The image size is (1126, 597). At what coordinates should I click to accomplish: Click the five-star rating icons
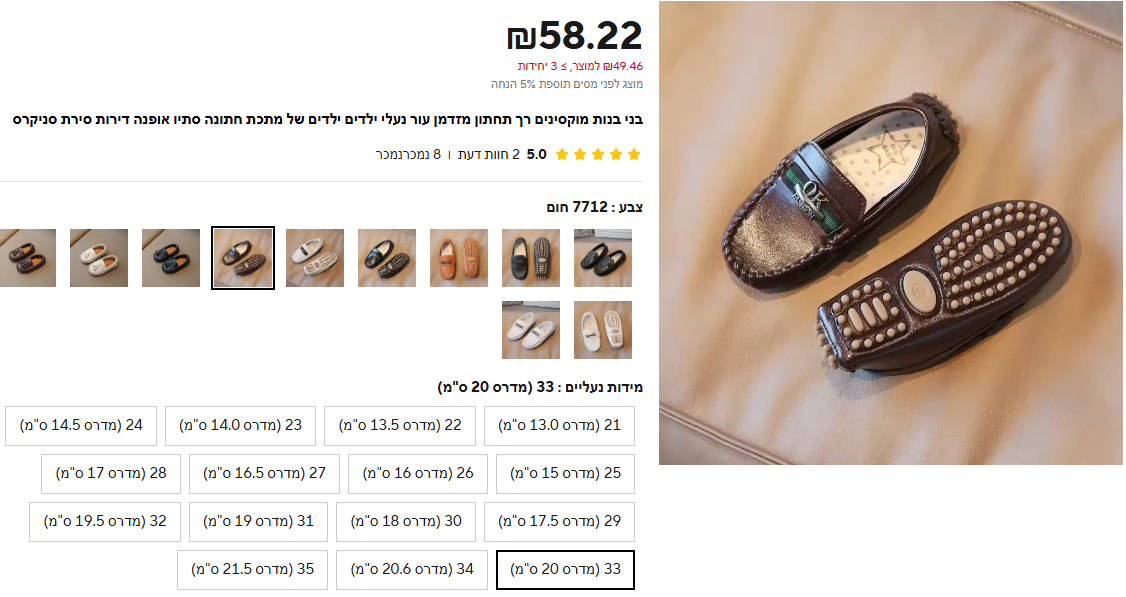[597, 154]
